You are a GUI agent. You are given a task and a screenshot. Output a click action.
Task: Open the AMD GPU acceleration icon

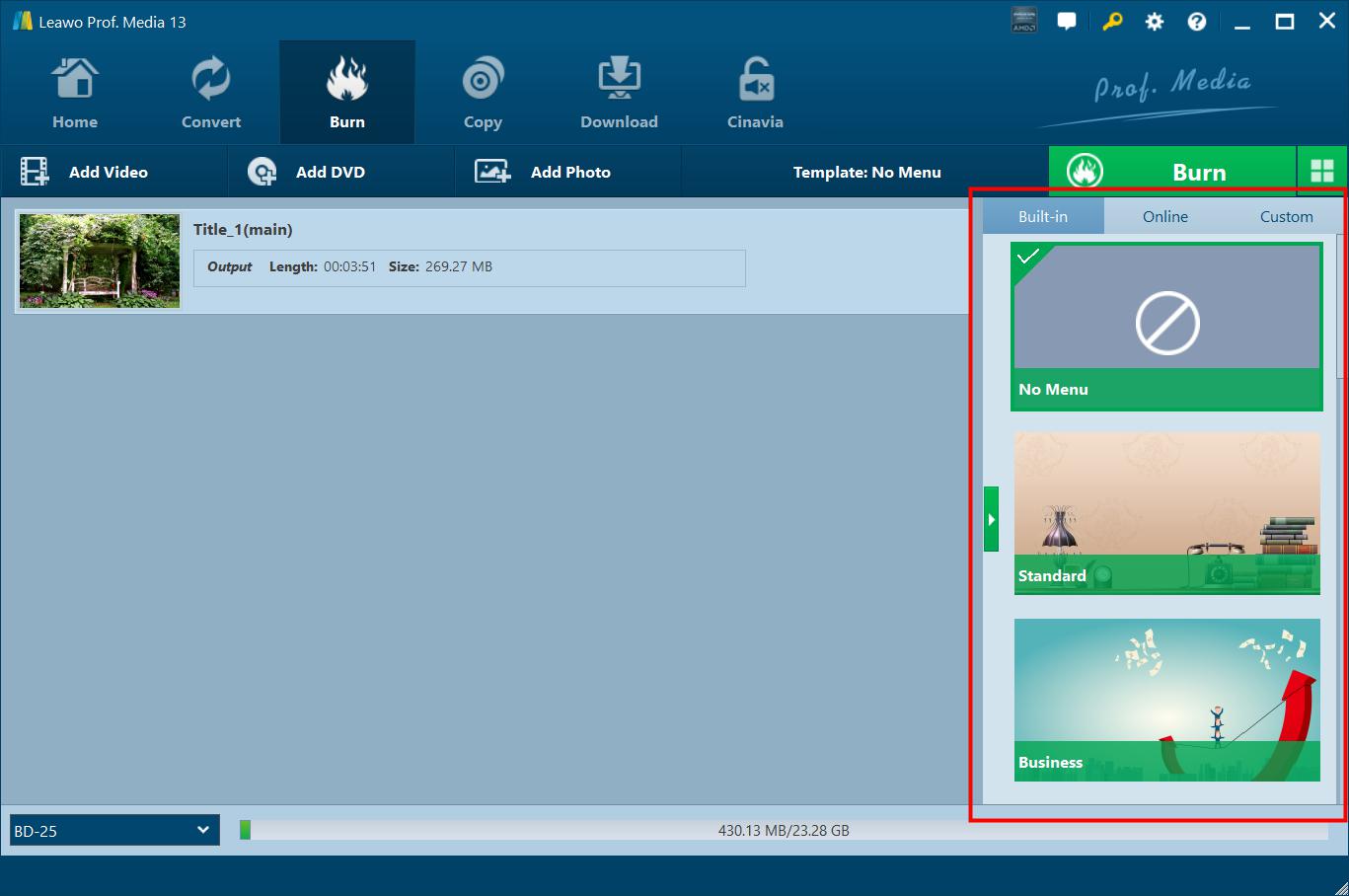tap(1024, 21)
